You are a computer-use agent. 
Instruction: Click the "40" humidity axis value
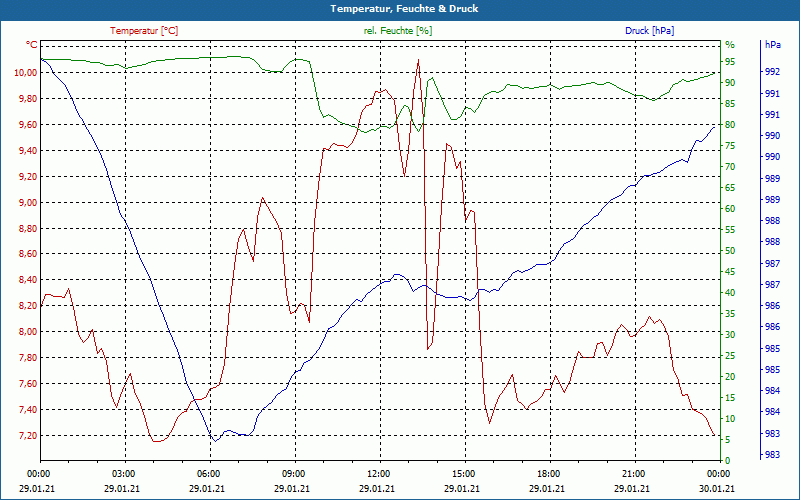[730, 293]
